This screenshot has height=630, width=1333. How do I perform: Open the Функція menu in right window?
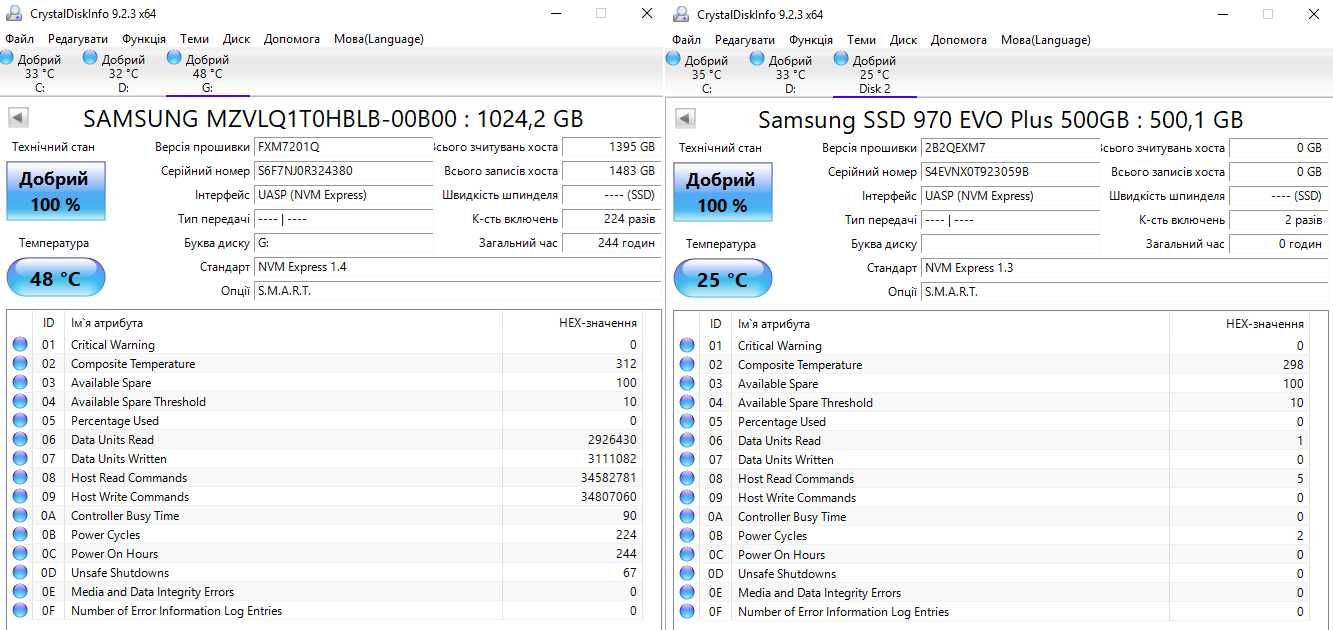[811, 40]
